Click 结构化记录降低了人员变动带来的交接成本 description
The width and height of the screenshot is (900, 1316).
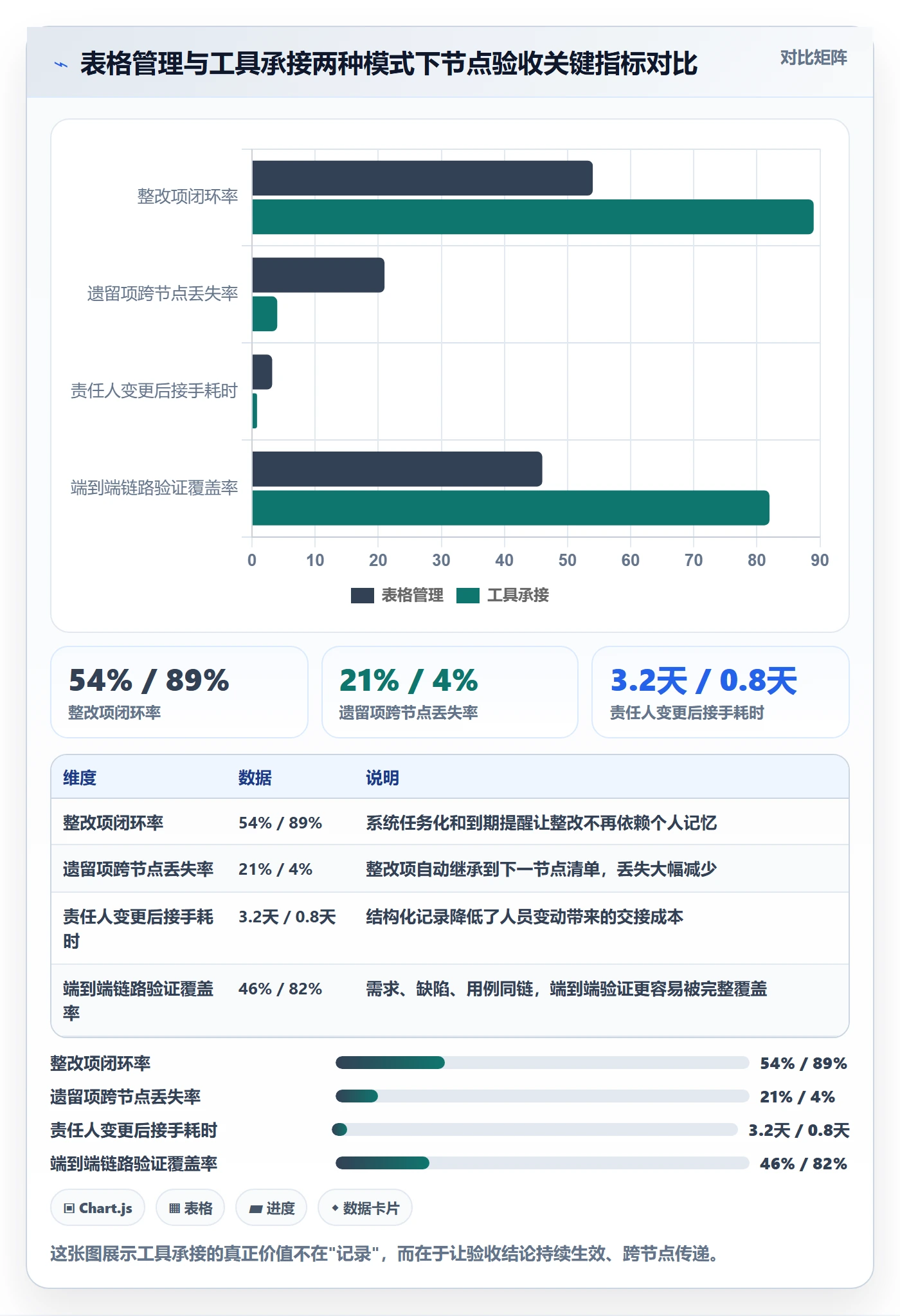(x=525, y=917)
